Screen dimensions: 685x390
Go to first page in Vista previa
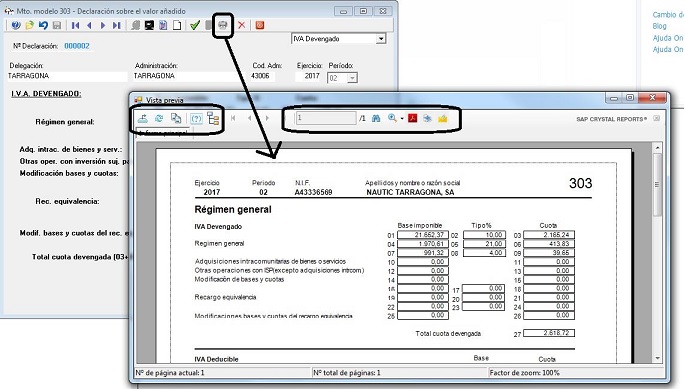pyautogui.click(x=233, y=118)
